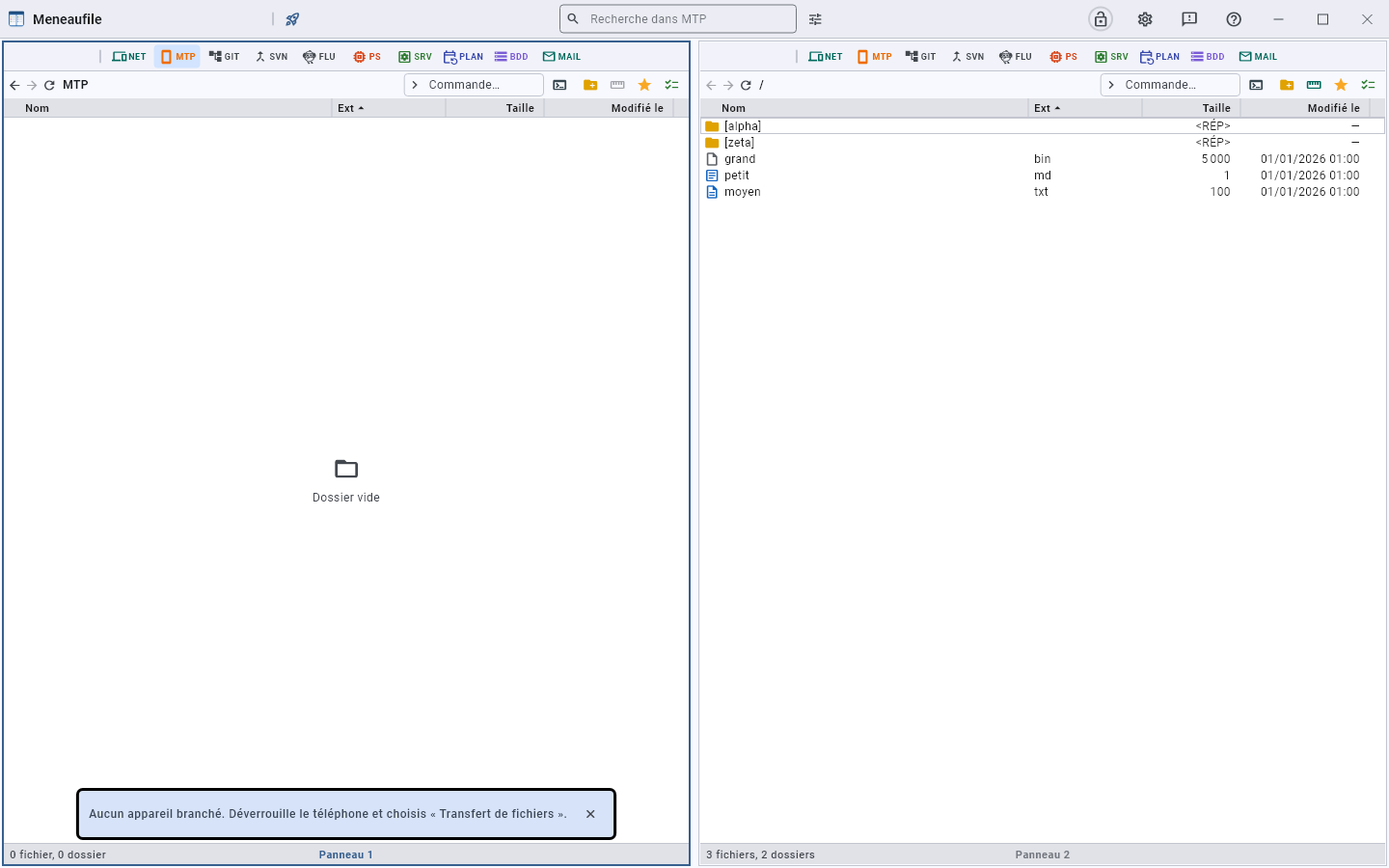Go forward in the right panel
Viewport: 1389px width, 868px height.
(728, 85)
